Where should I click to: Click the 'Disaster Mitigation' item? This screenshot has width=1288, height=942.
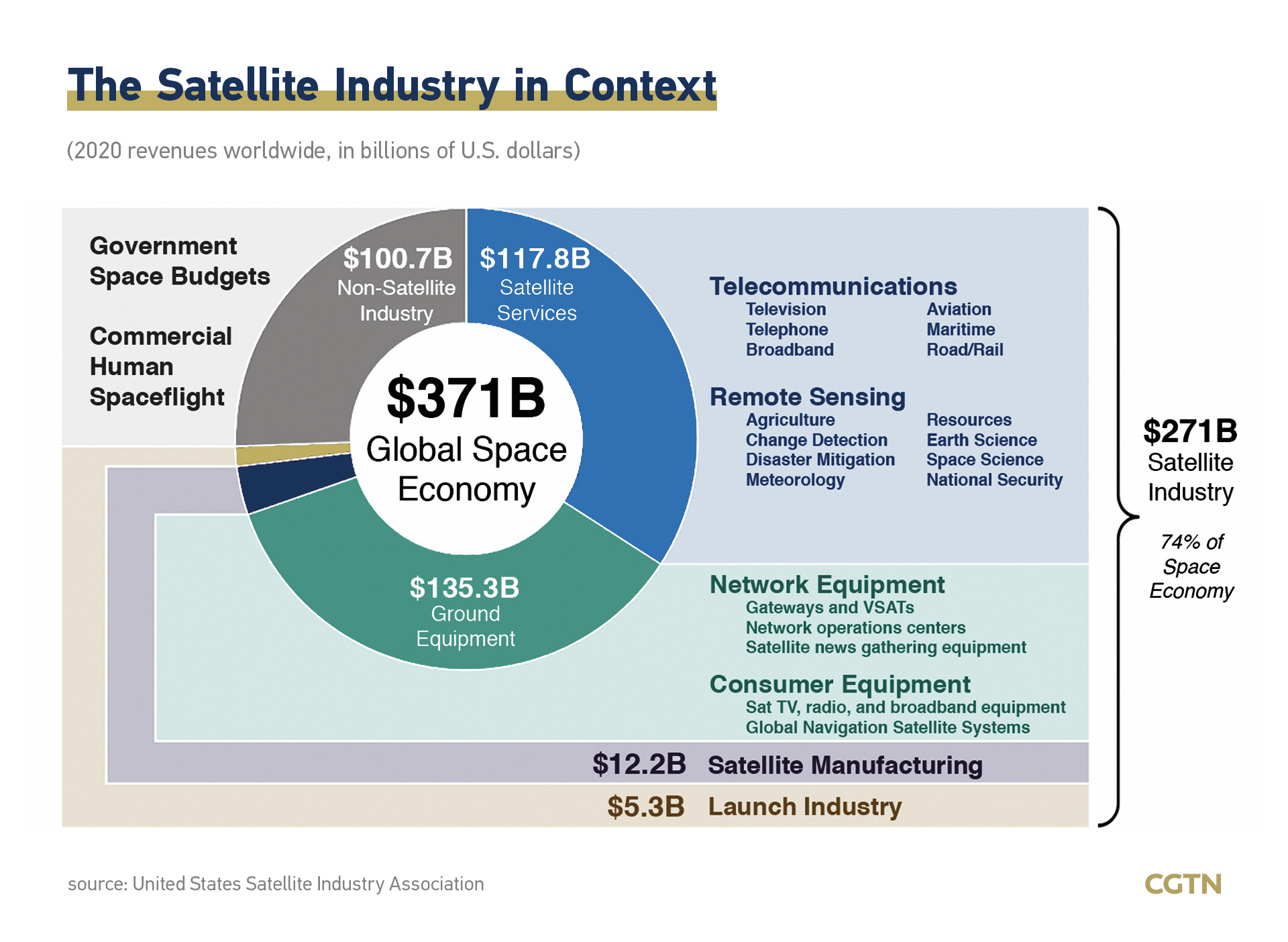pyautogui.click(x=820, y=460)
